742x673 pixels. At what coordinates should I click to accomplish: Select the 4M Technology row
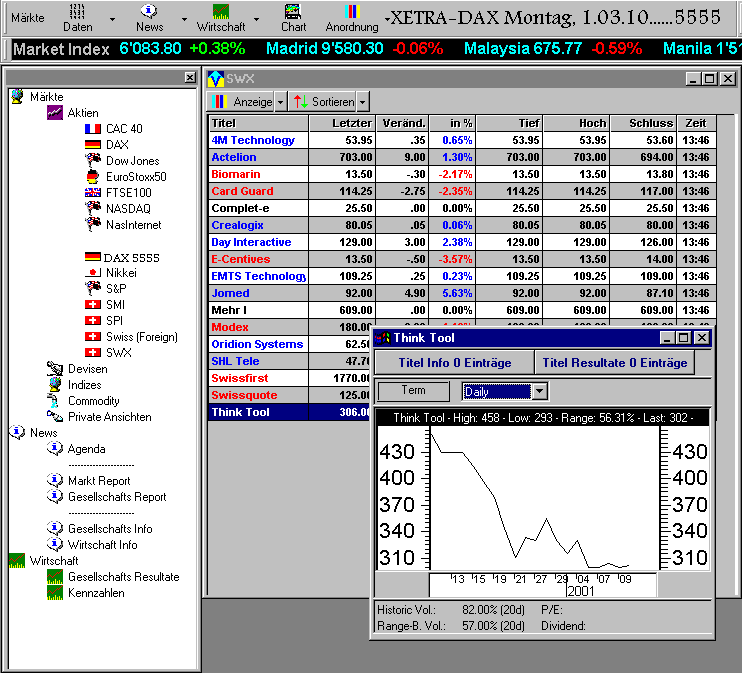coord(462,140)
